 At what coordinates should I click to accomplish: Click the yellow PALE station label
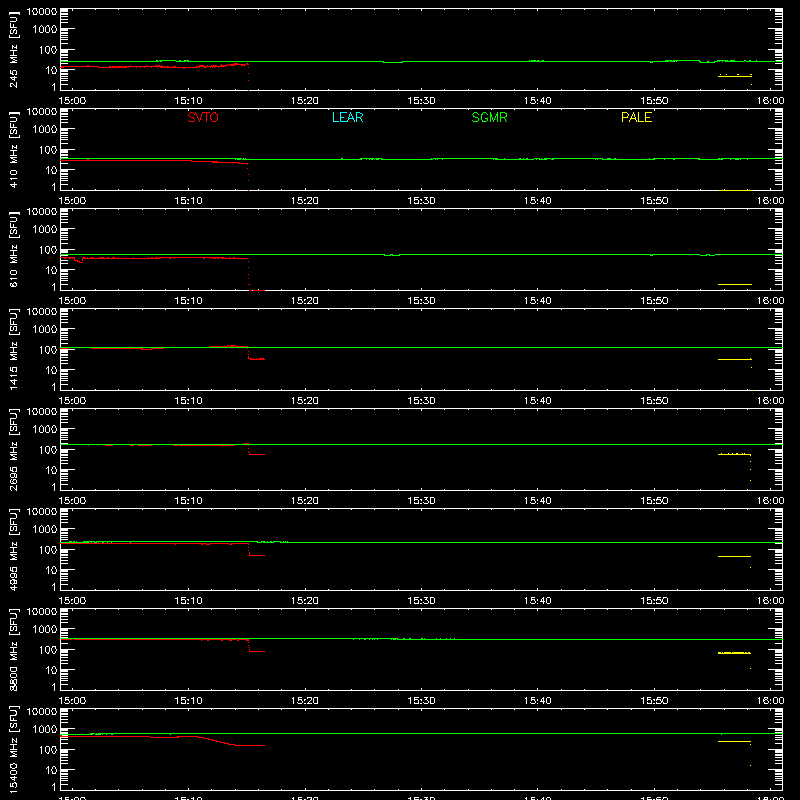636,117
